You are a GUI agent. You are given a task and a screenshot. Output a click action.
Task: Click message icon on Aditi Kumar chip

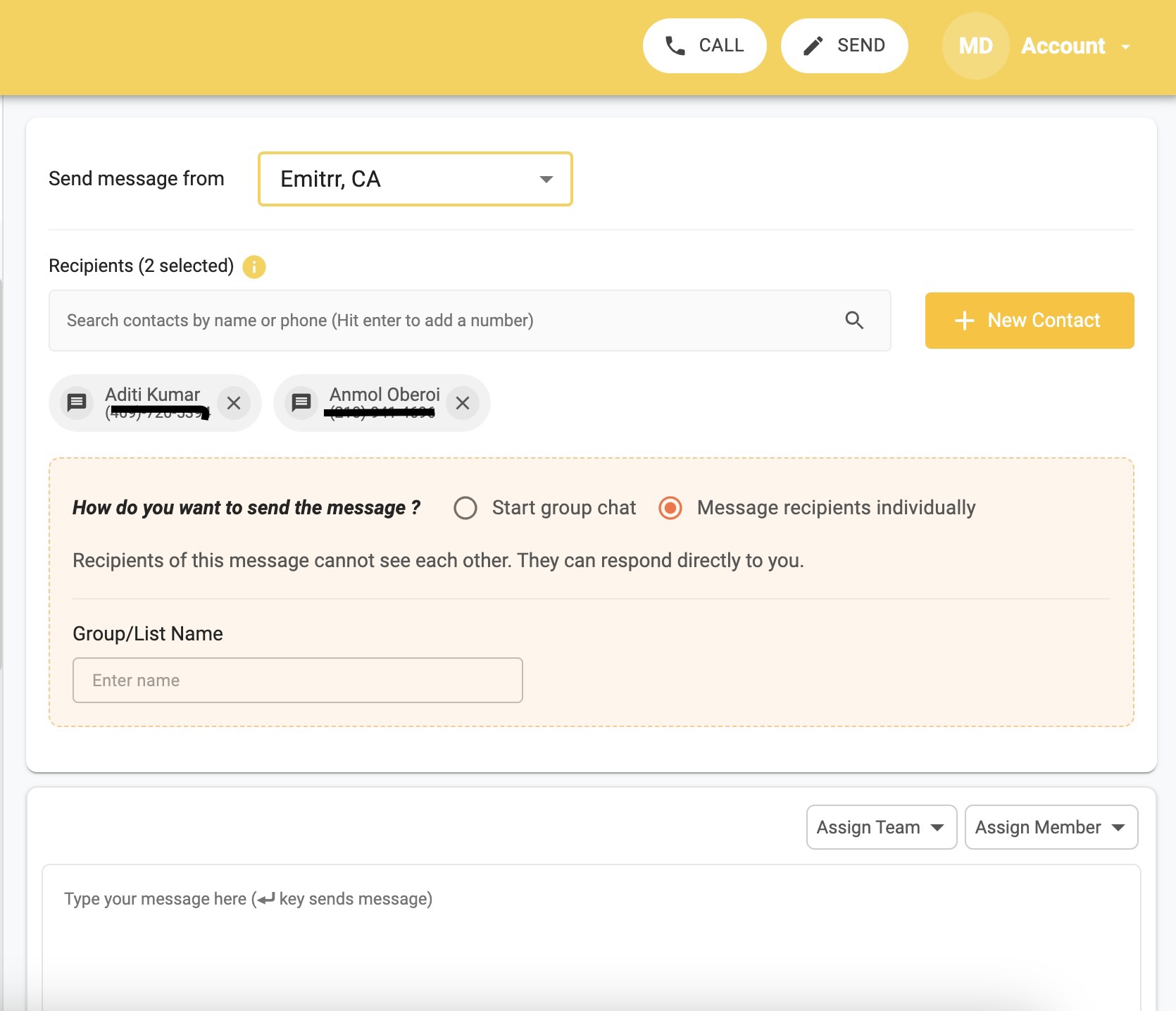77,403
